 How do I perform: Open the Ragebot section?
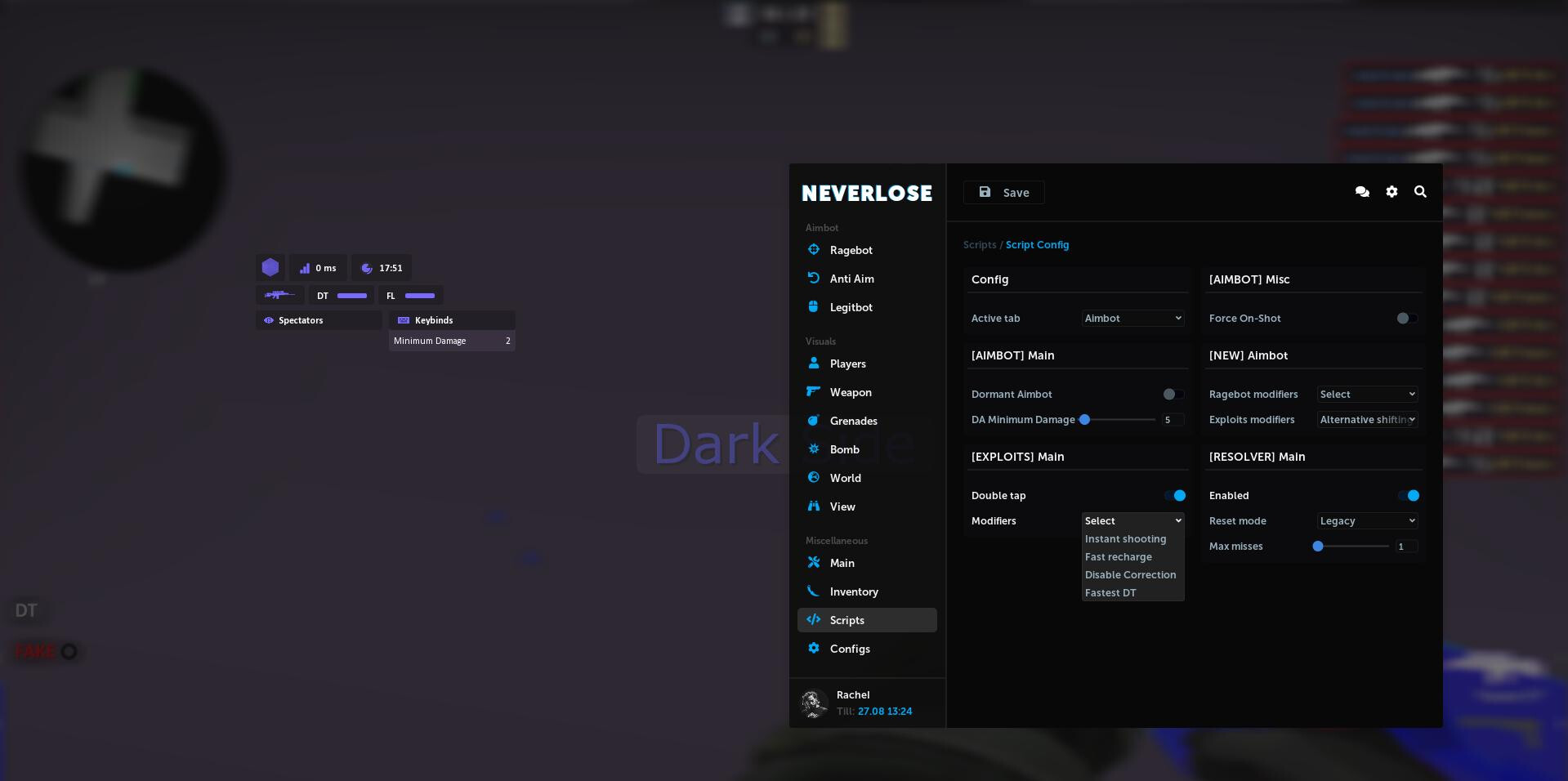pyautogui.click(x=867, y=250)
